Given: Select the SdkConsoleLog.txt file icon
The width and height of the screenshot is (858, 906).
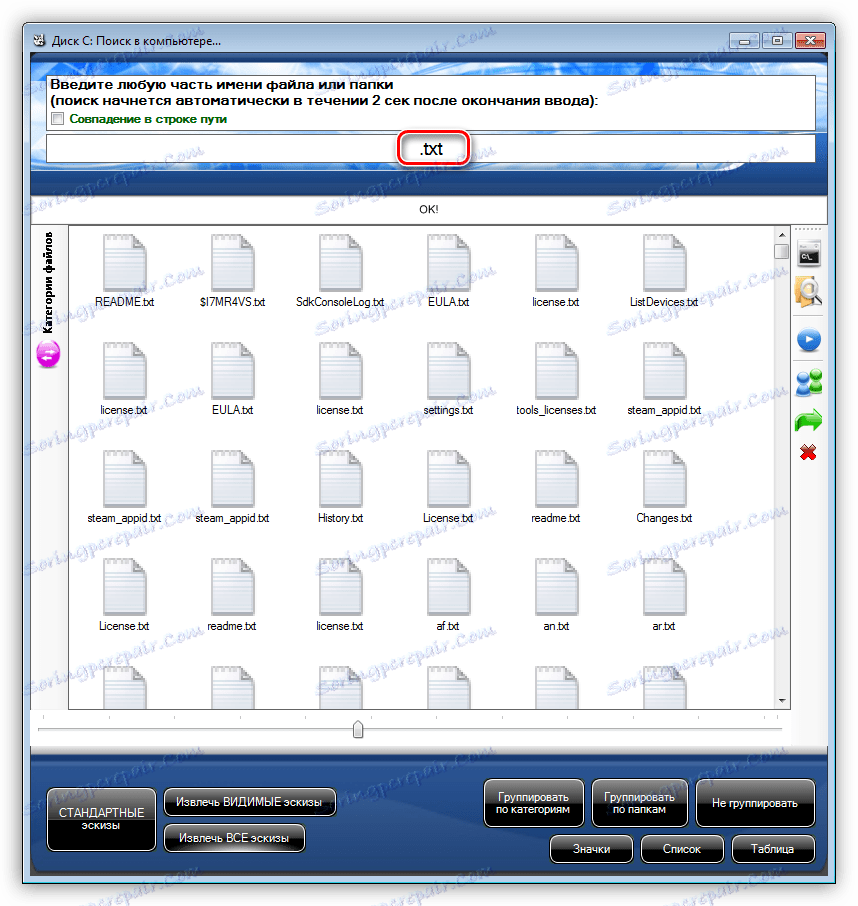Looking at the screenshot, I should (x=340, y=263).
